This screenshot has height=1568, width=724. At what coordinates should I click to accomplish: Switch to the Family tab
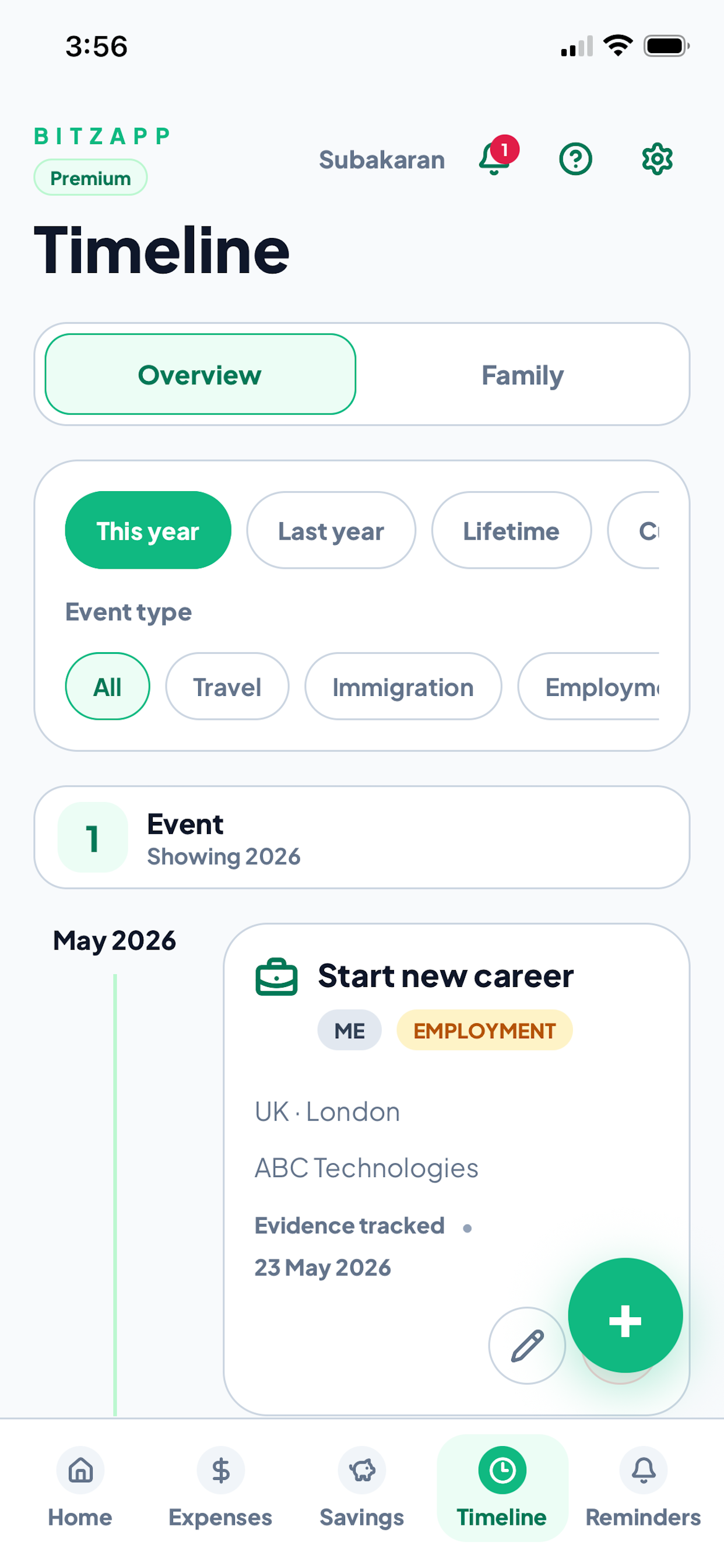pyautogui.click(x=523, y=374)
